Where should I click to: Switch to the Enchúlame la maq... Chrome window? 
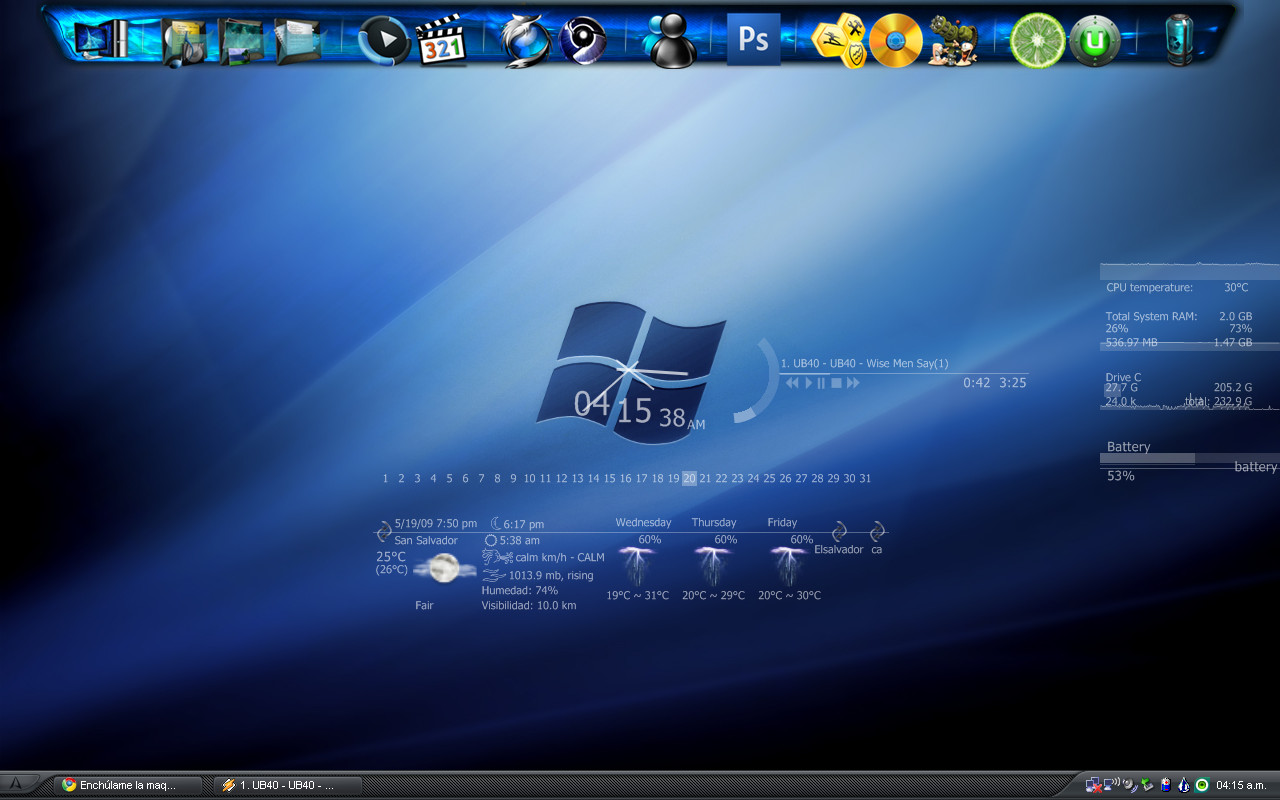(x=129, y=785)
